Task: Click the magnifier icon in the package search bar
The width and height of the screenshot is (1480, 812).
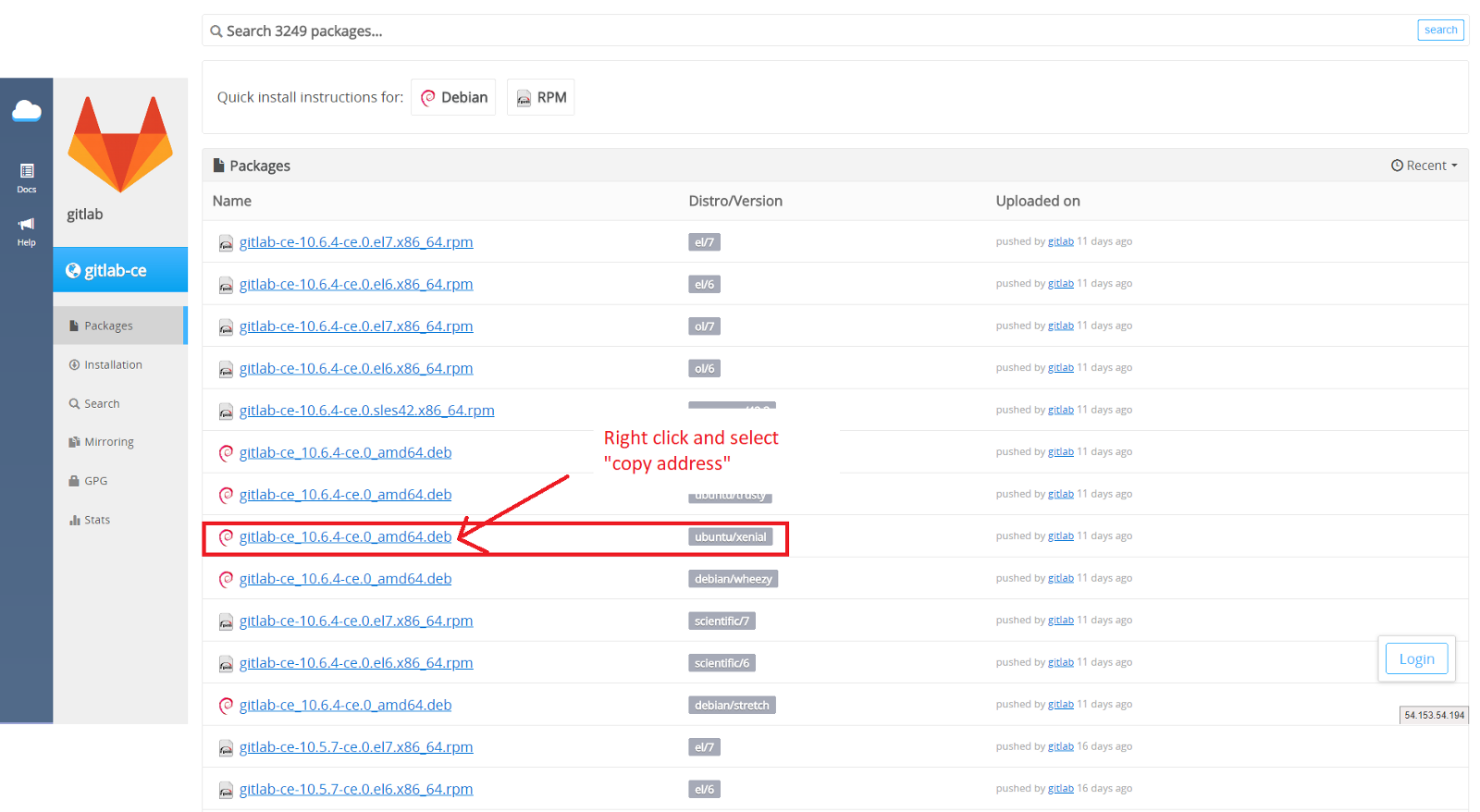Action: 216,31
